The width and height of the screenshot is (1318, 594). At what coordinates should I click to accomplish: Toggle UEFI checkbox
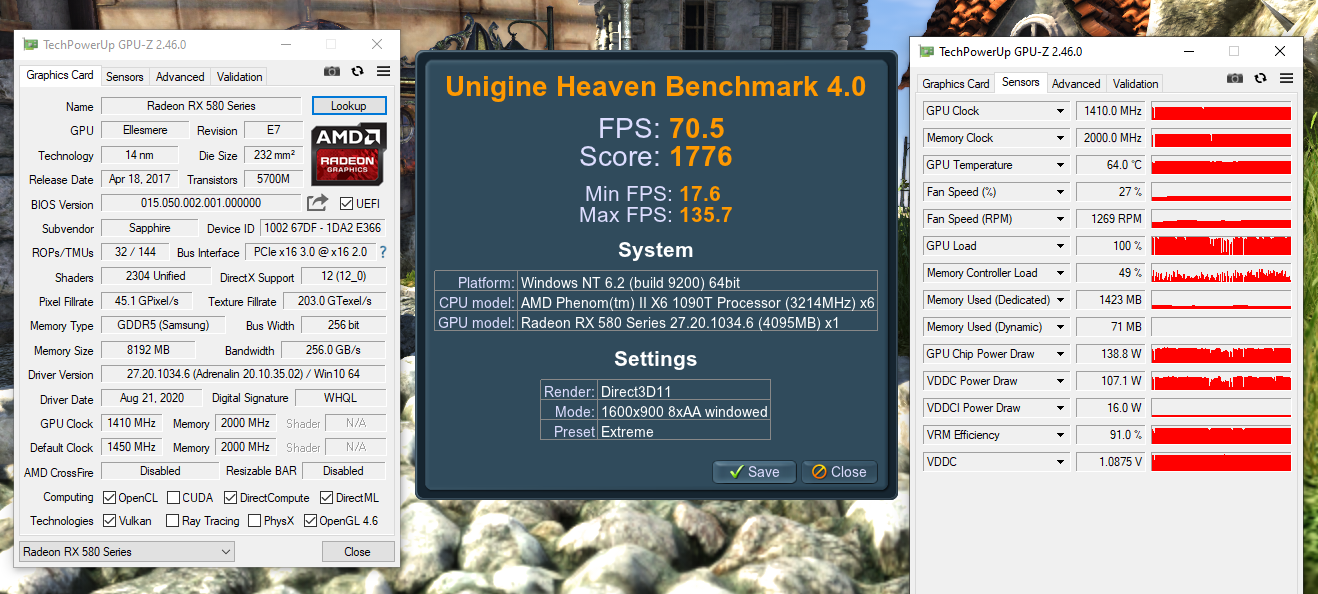coord(346,204)
